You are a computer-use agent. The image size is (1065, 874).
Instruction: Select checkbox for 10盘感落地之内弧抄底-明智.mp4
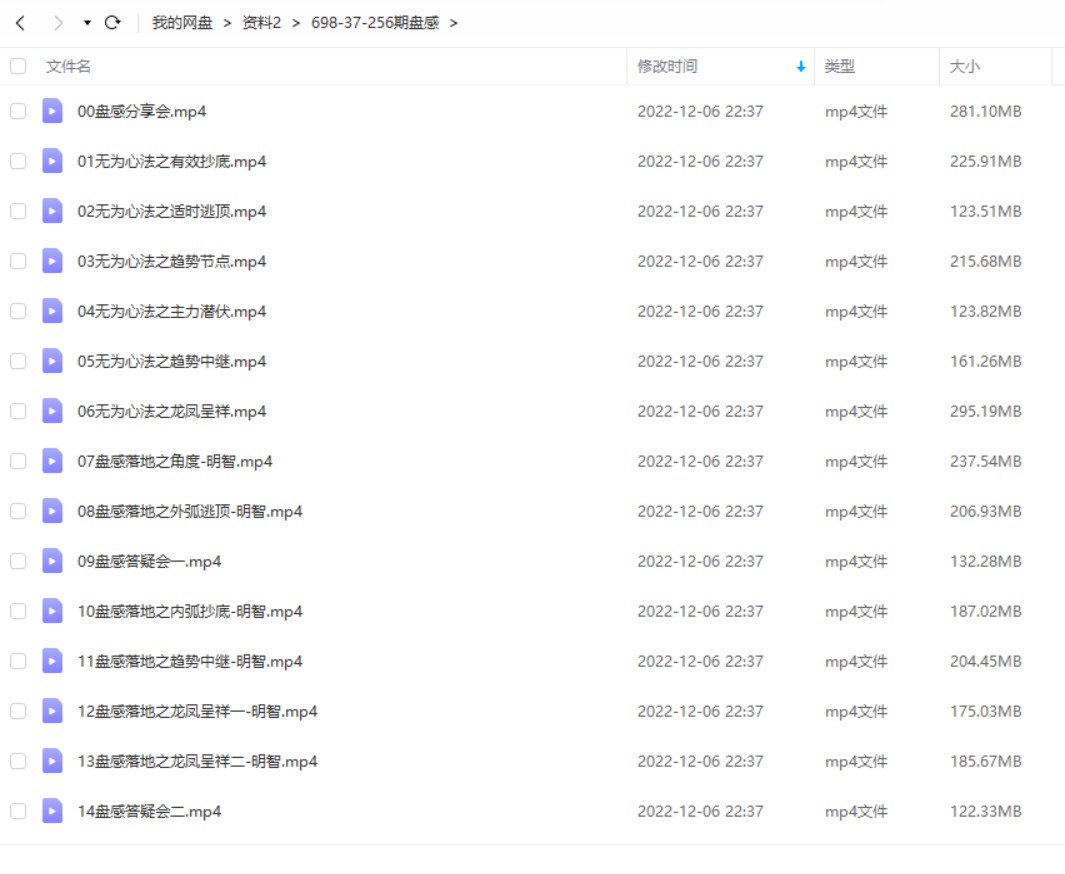[18, 612]
